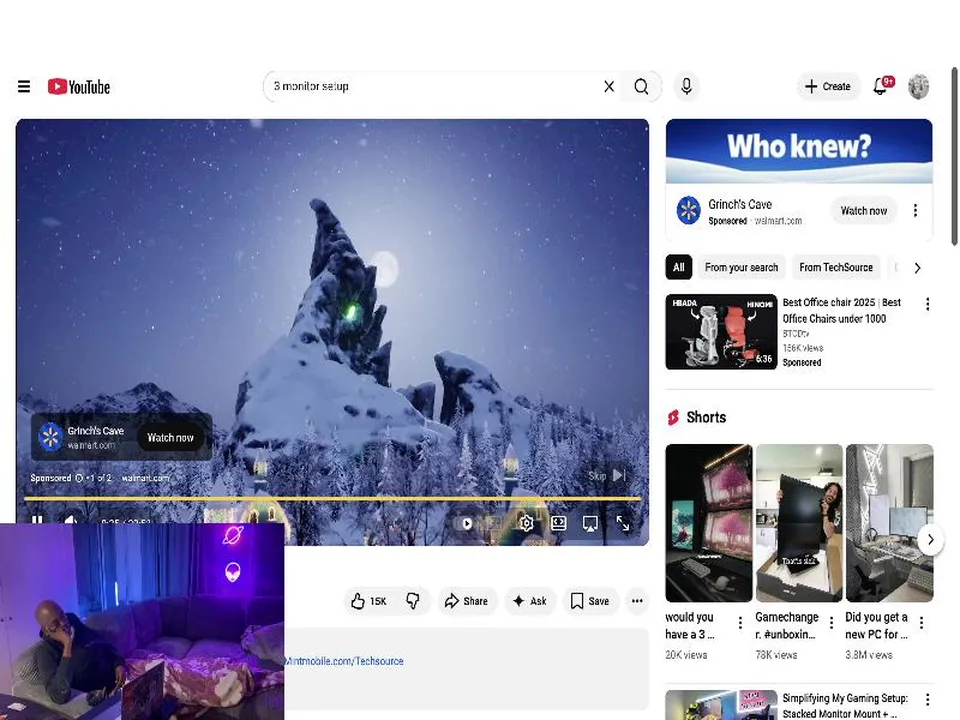960x720 pixels.
Task: Click the cast to TV icon
Action: tap(590, 524)
